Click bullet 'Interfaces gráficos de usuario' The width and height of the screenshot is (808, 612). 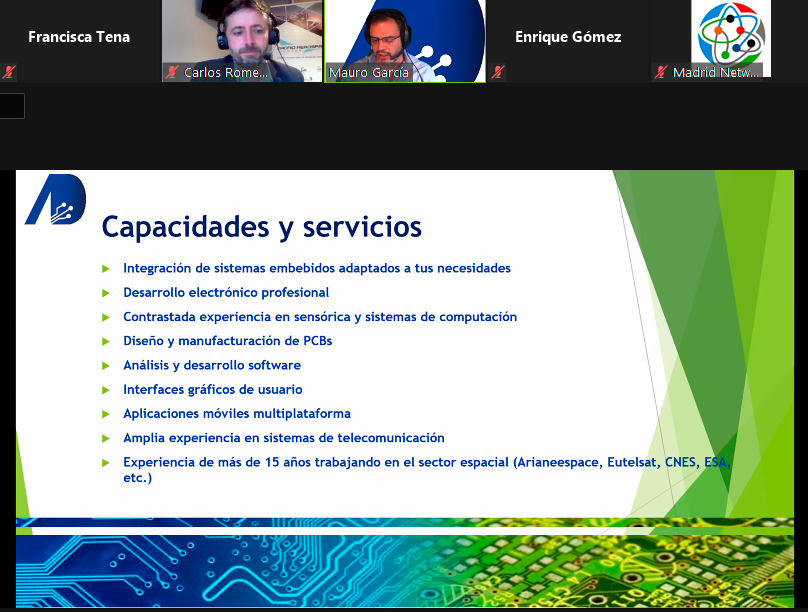click(212, 389)
